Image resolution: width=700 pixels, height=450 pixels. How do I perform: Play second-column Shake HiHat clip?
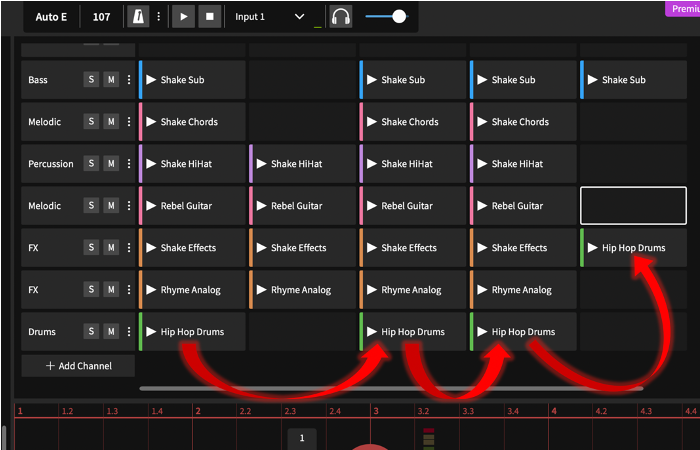click(x=262, y=164)
